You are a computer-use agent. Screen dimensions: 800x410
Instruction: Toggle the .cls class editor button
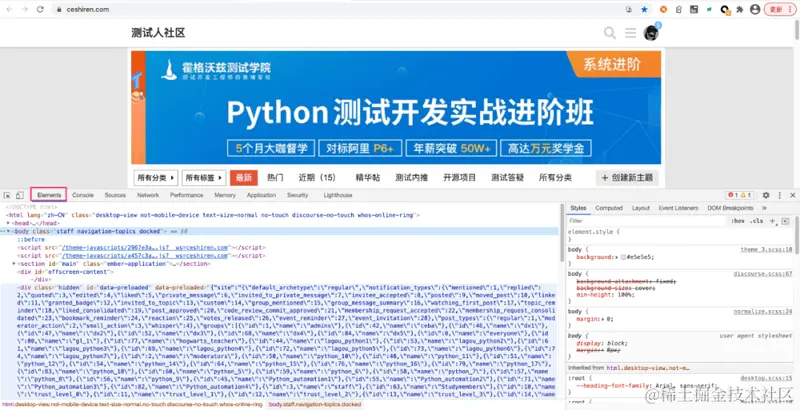pyautogui.click(x=757, y=221)
